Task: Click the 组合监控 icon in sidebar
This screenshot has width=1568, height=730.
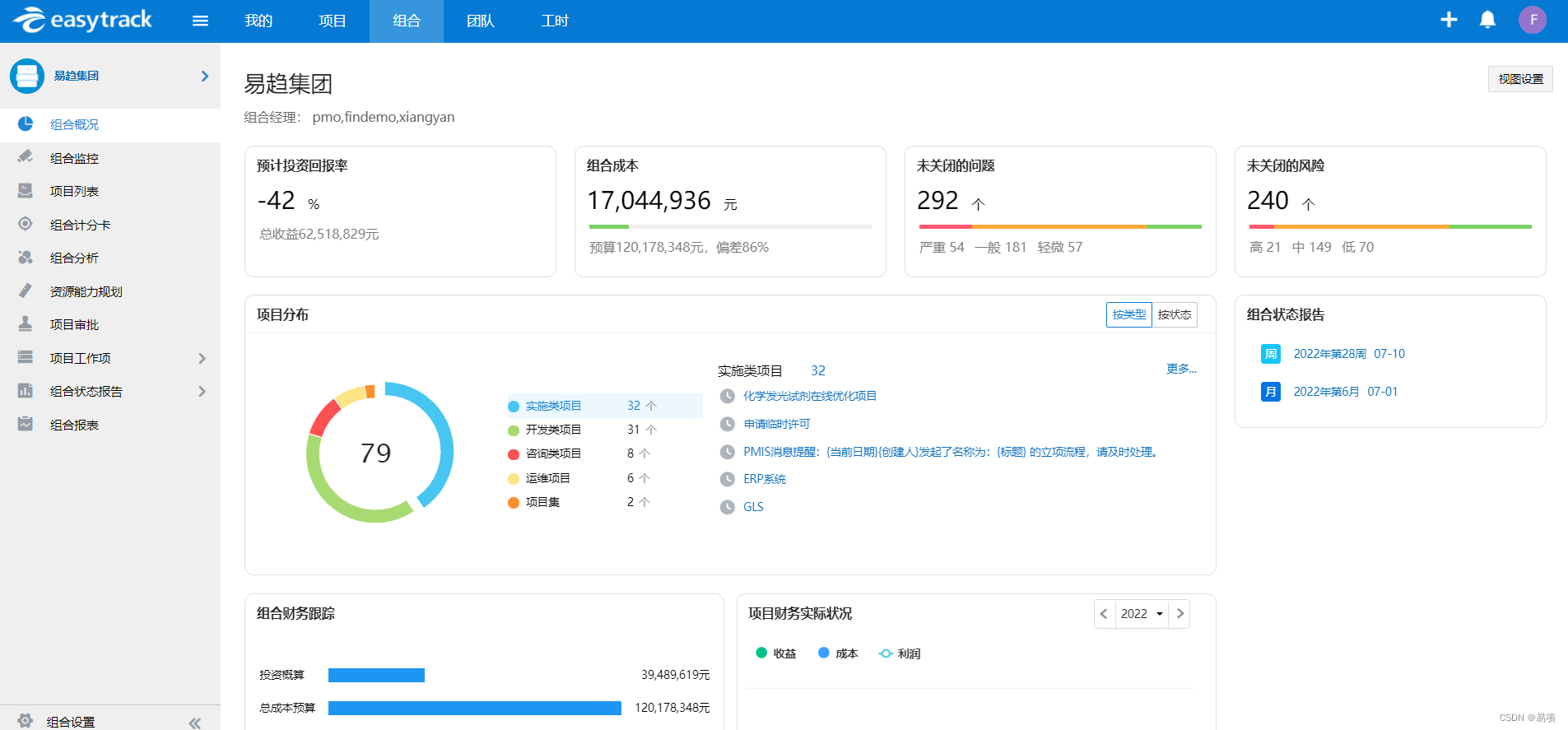Action: 26,157
